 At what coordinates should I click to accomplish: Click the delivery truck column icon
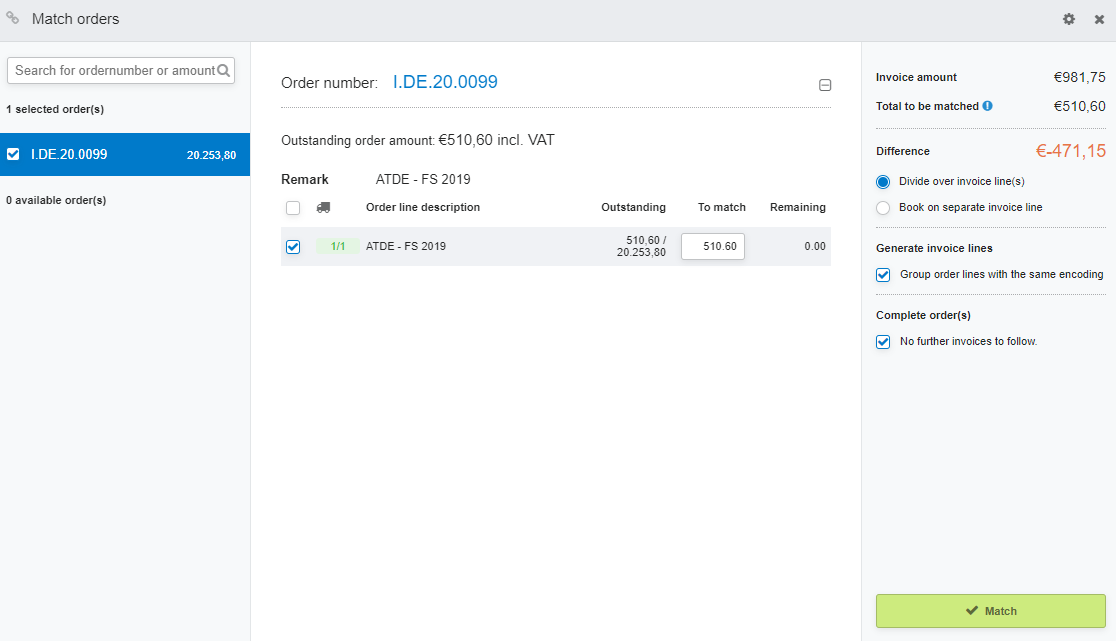pos(323,208)
